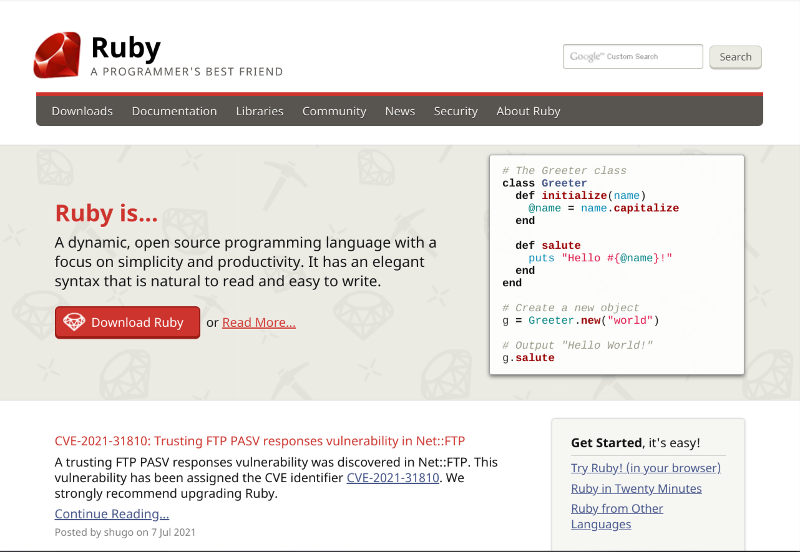
Task: Open the CVE-2021-31810 Net::FTP vulnerability headline
Action: (x=260, y=441)
